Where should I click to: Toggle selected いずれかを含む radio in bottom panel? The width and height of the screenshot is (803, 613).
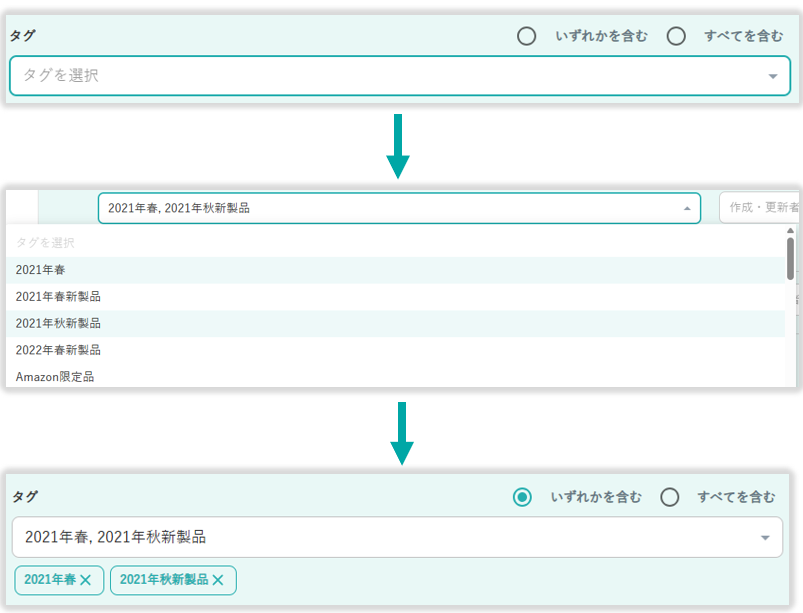pyautogui.click(x=522, y=497)
